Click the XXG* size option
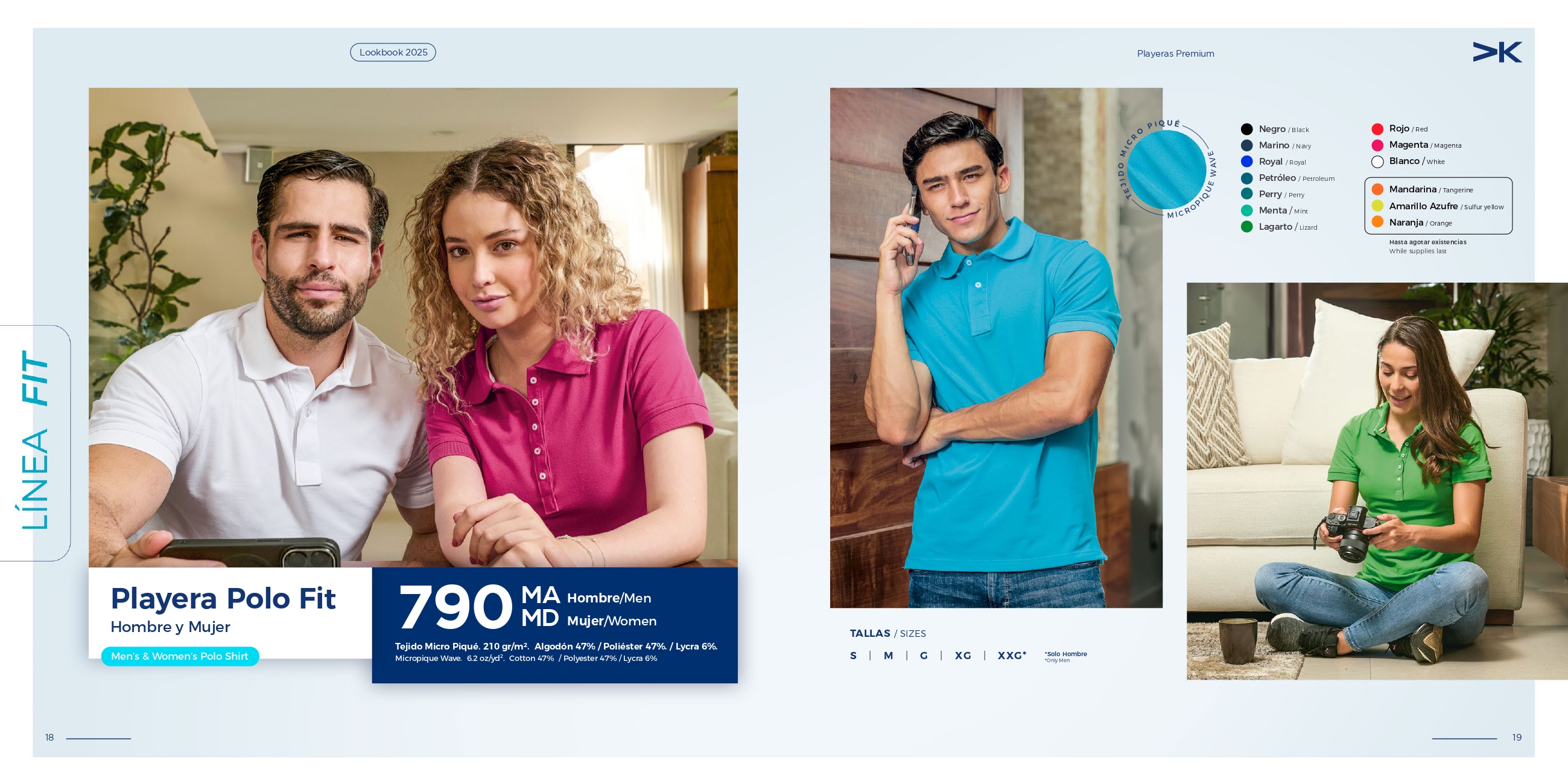Screen dimensions: 1568x784 click(1012, 656)
